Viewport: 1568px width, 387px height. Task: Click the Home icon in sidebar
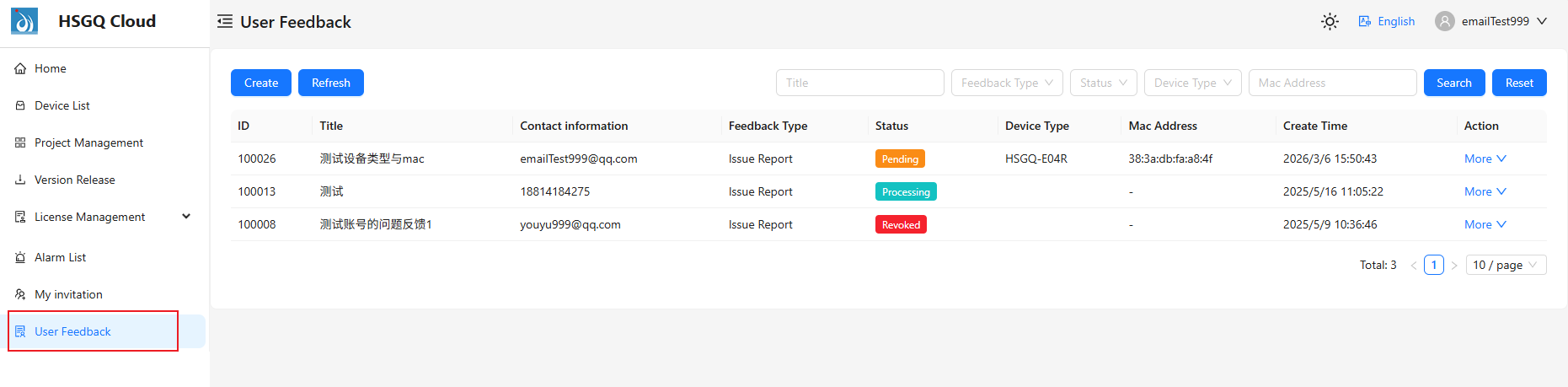[20, 69]
